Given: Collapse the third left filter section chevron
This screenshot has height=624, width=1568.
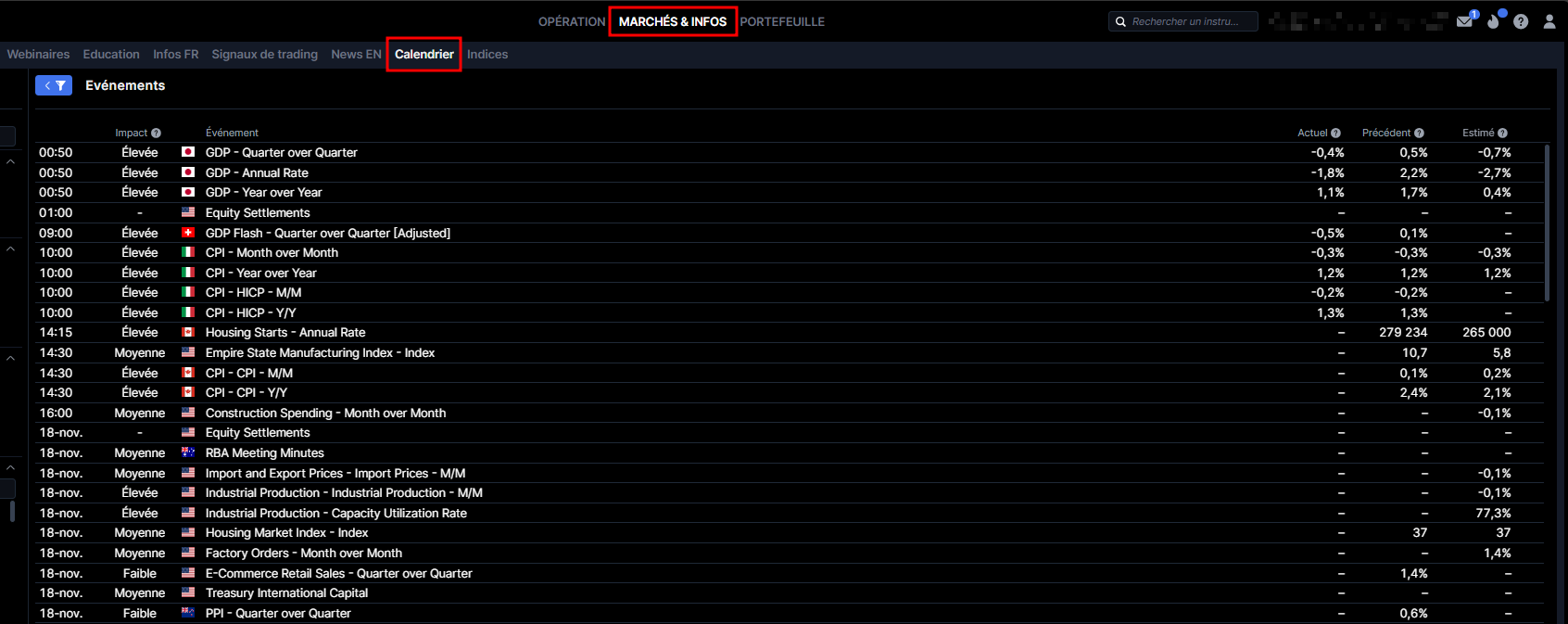Looking at the screenshot, I should click(11, 358).
